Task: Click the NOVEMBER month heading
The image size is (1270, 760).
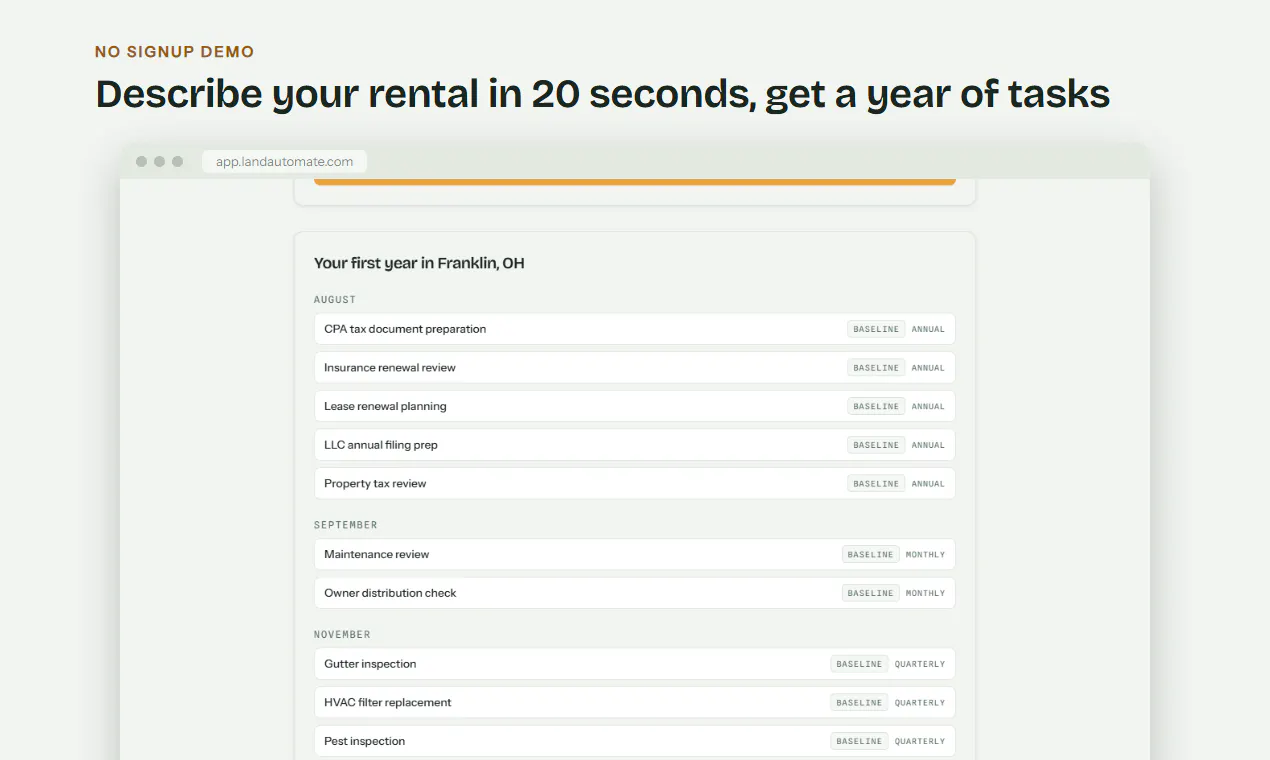Action: (342, 635)
